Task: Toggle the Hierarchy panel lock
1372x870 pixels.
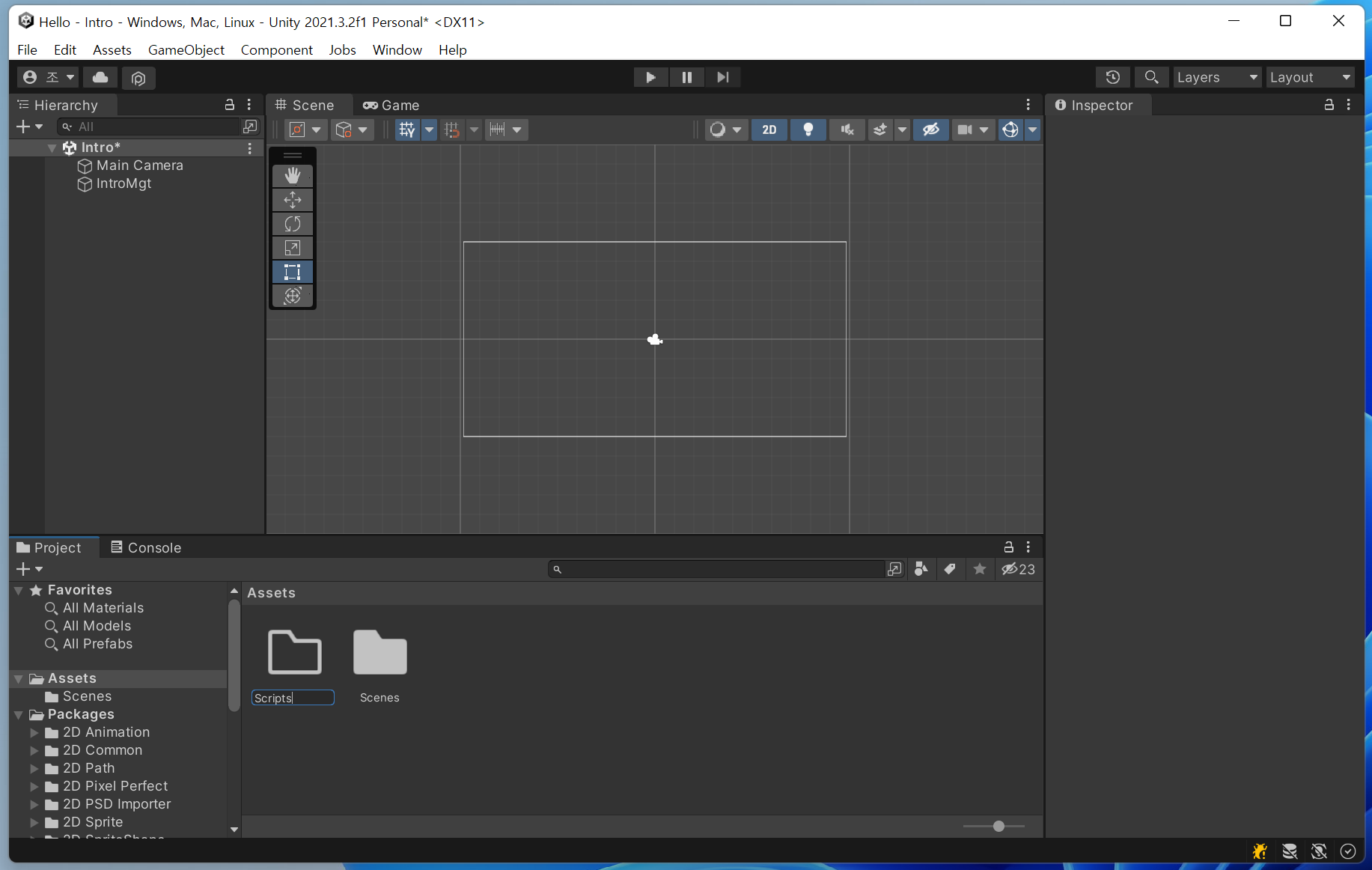Action: coord(230,105)
